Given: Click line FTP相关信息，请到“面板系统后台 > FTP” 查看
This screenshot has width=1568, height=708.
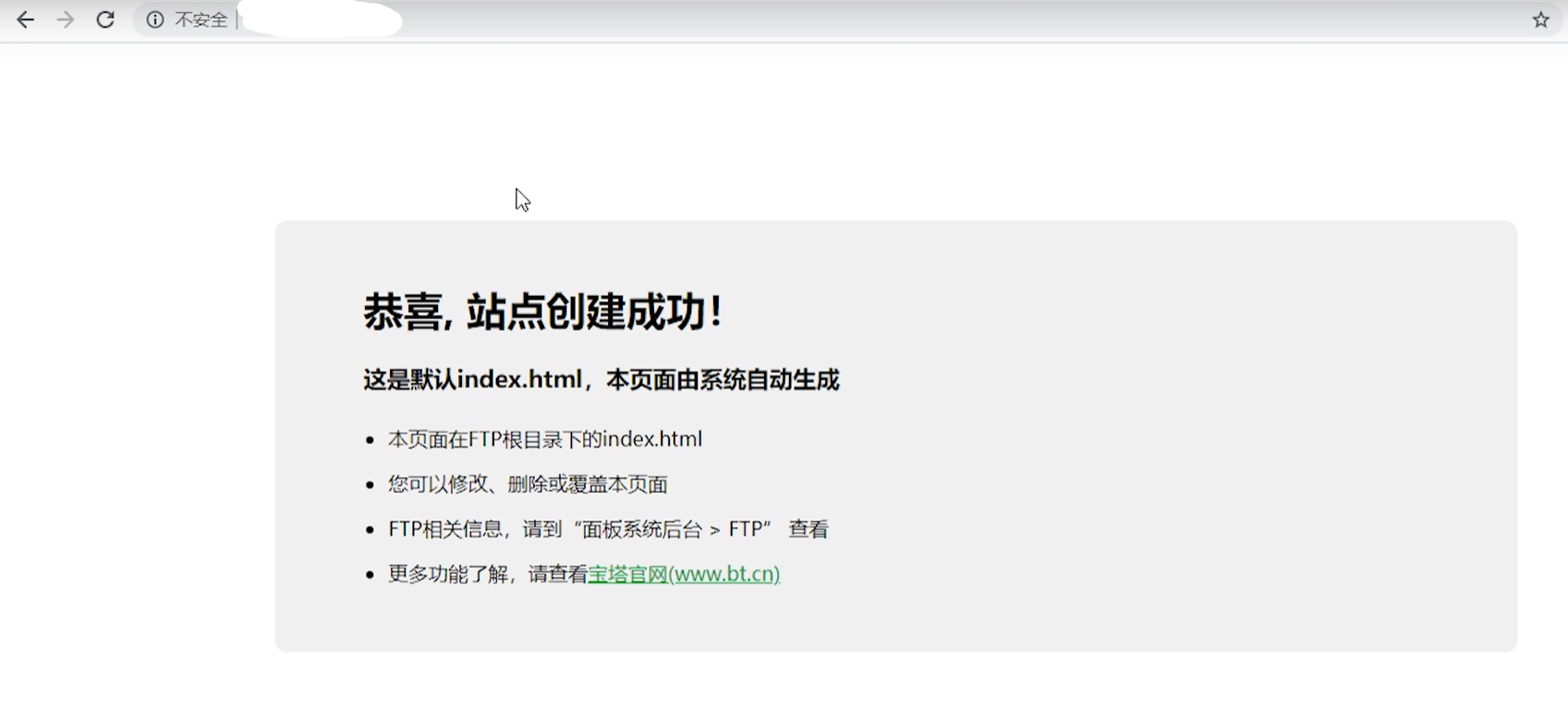Looking at the screenshot, I should [609, 529].
